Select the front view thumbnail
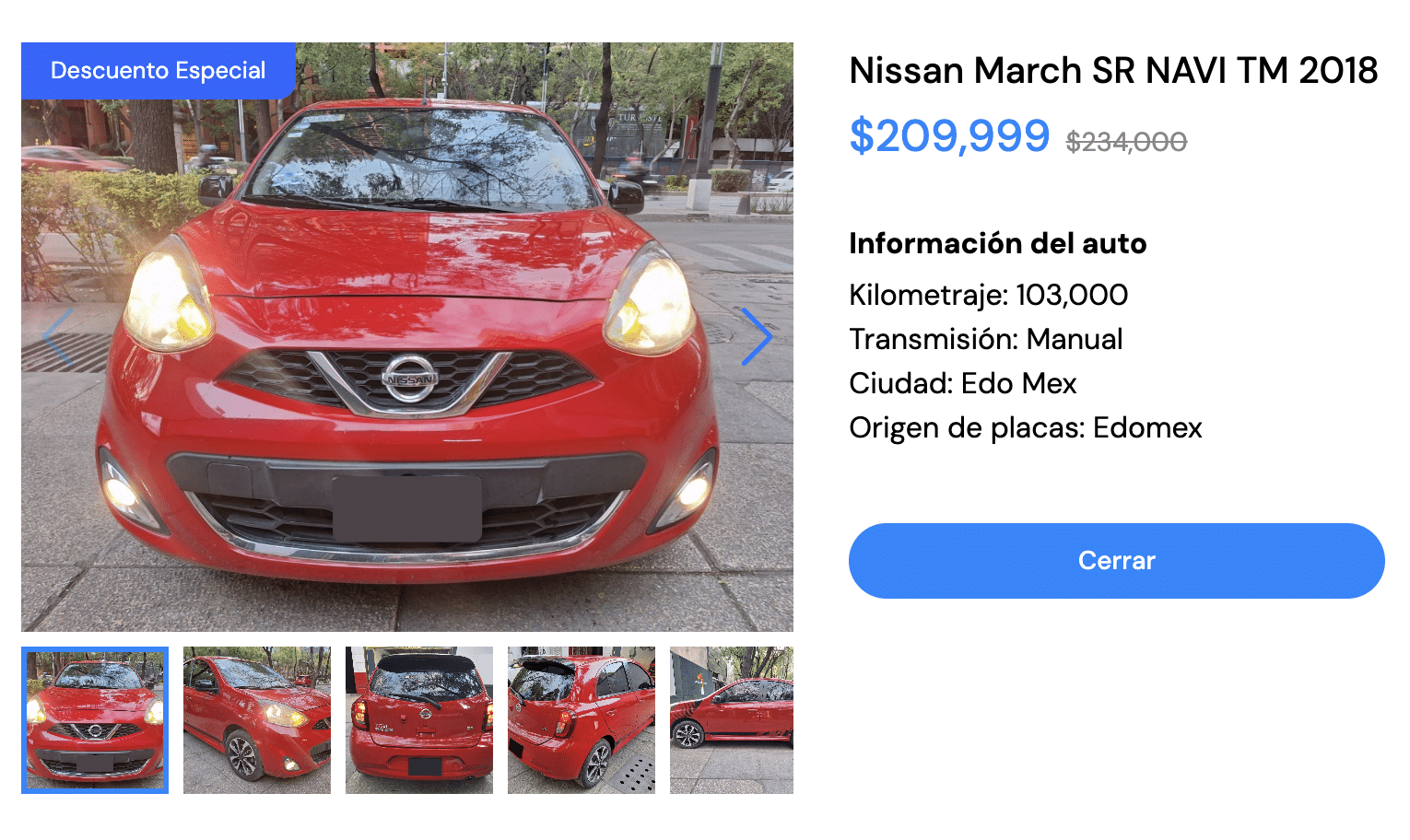Screen dimensions: 1410x840 (95, 720)
